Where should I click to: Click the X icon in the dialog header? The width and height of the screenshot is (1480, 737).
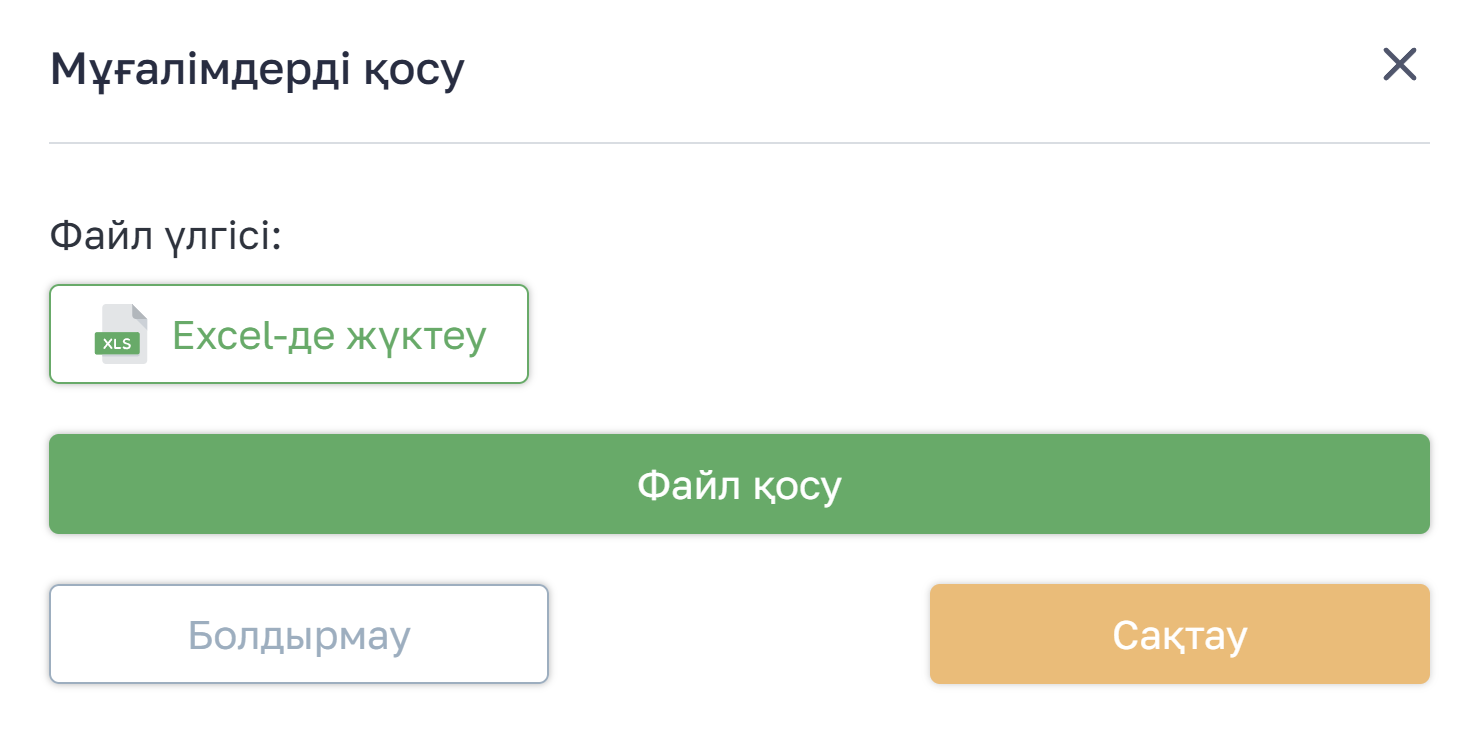tap(1399, 65)
